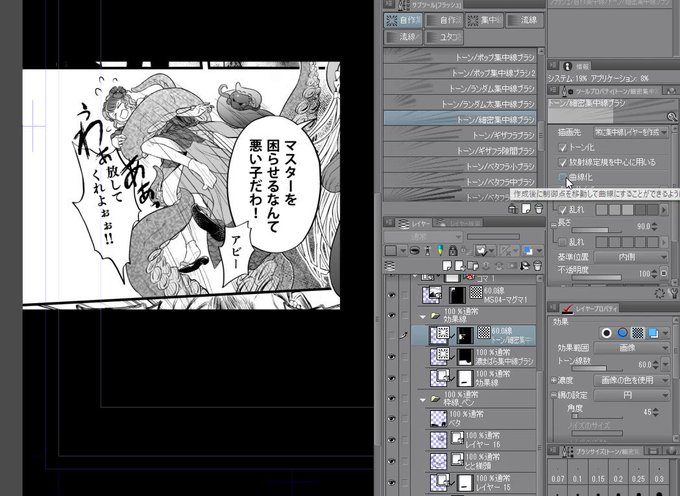Duplicate the sub tool with the copy icon
This screenshot has height=496, width=680.
tap(526, 209)
